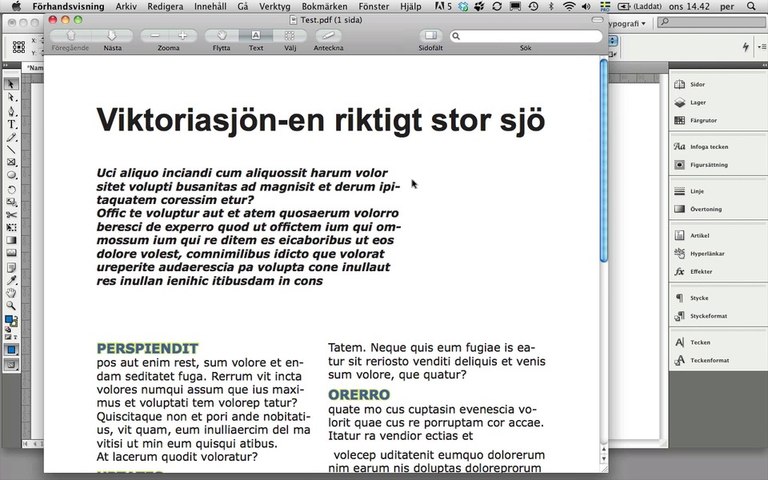This screenshot has width=768, height=480.
Task: Click the scroll down arrow in Preview
Action: click(x=604, y=458)
